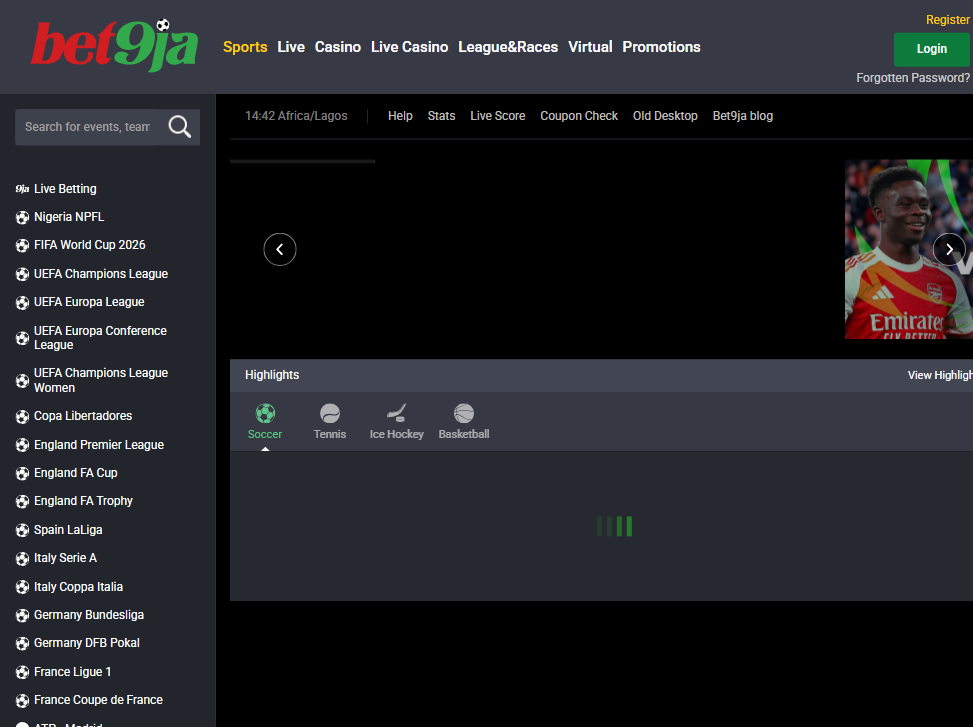Open Live Betting in sidebar

click(x=65, y=189)
